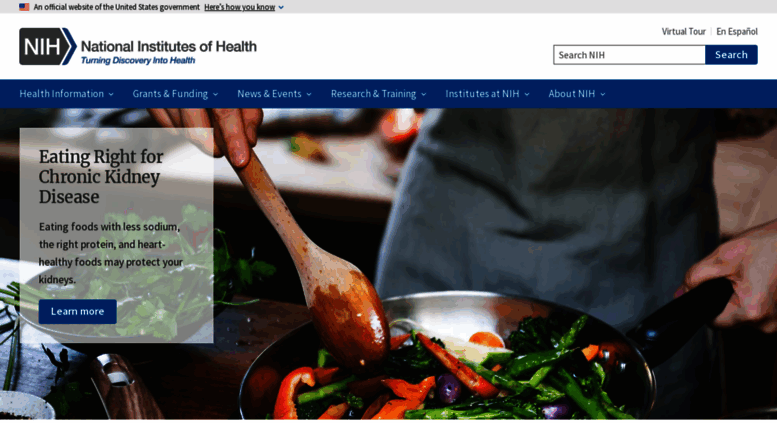Click the blue Search button
Image resolution: width=777 pixels, height=423 pixels.
731,55
